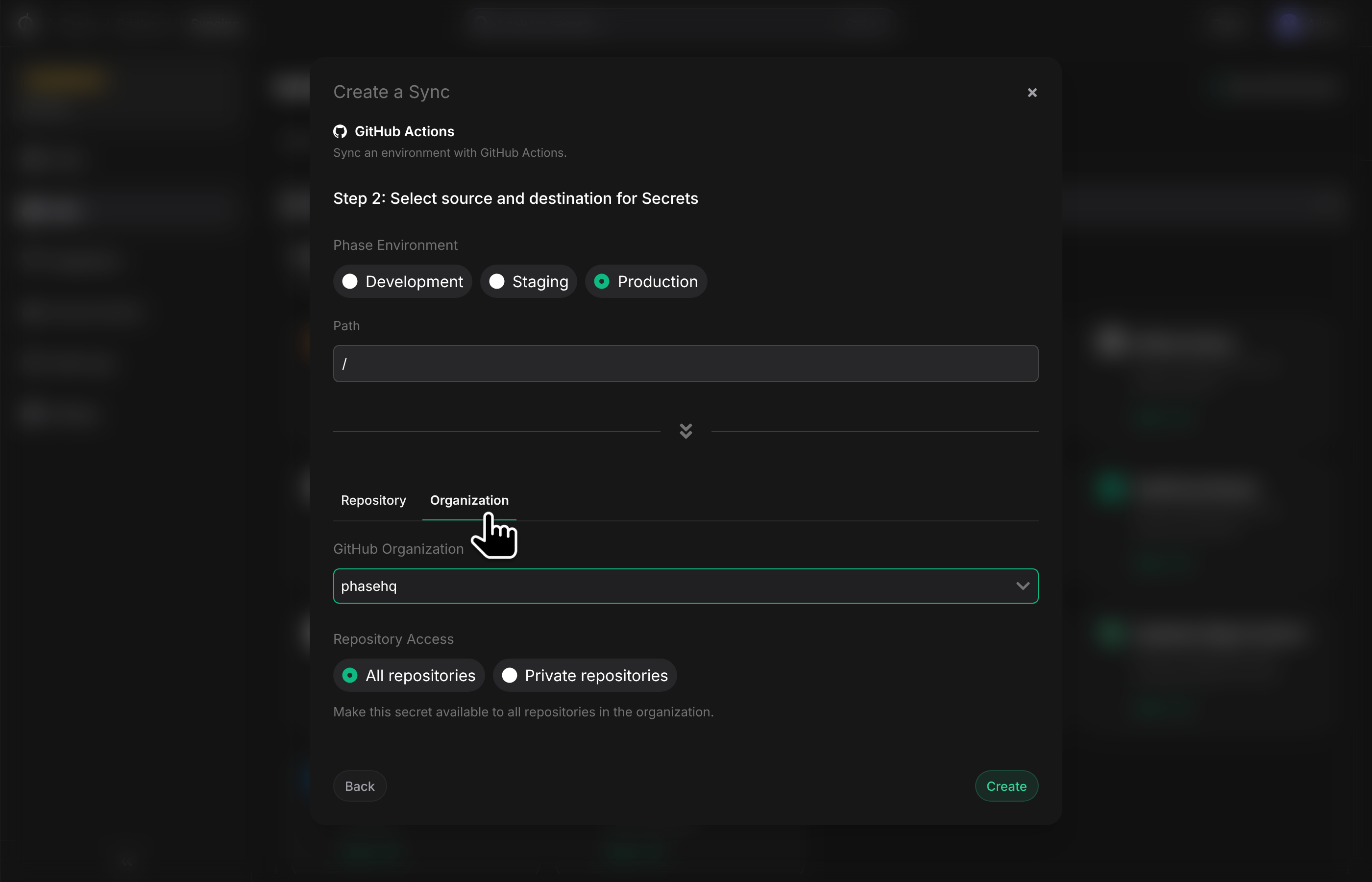Select Staging environment
The image size is (1372, 882).
tap(529, 281)
